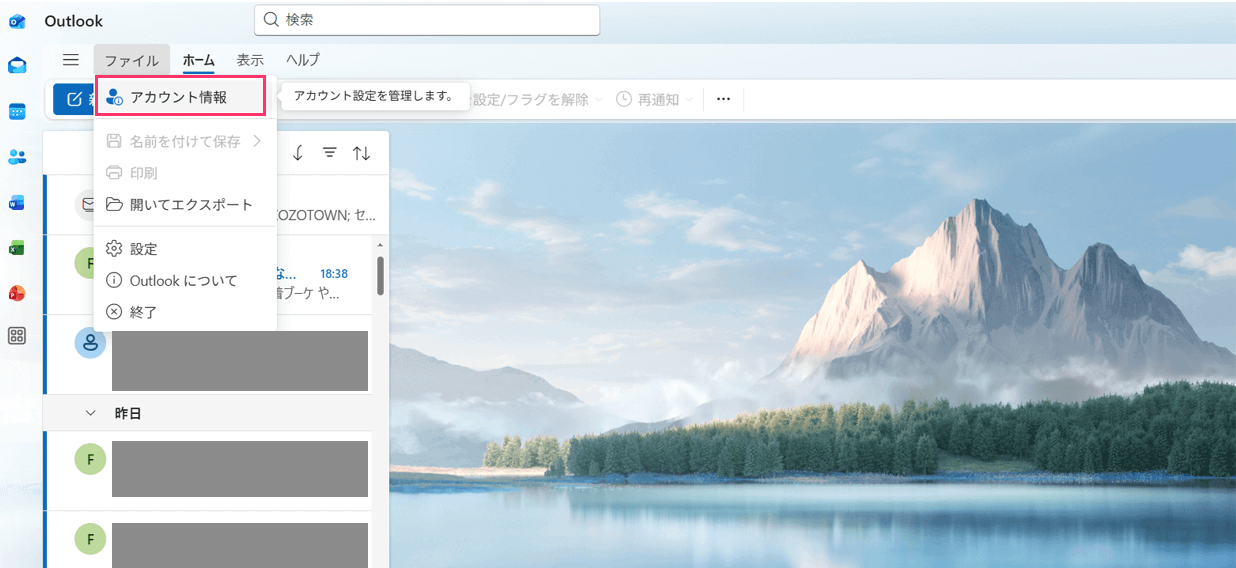The height and width of the screenshot is (568, 1236).
Task: Open 設定 from the file menu
Action: pyautogui.click(x=185, y=249)
